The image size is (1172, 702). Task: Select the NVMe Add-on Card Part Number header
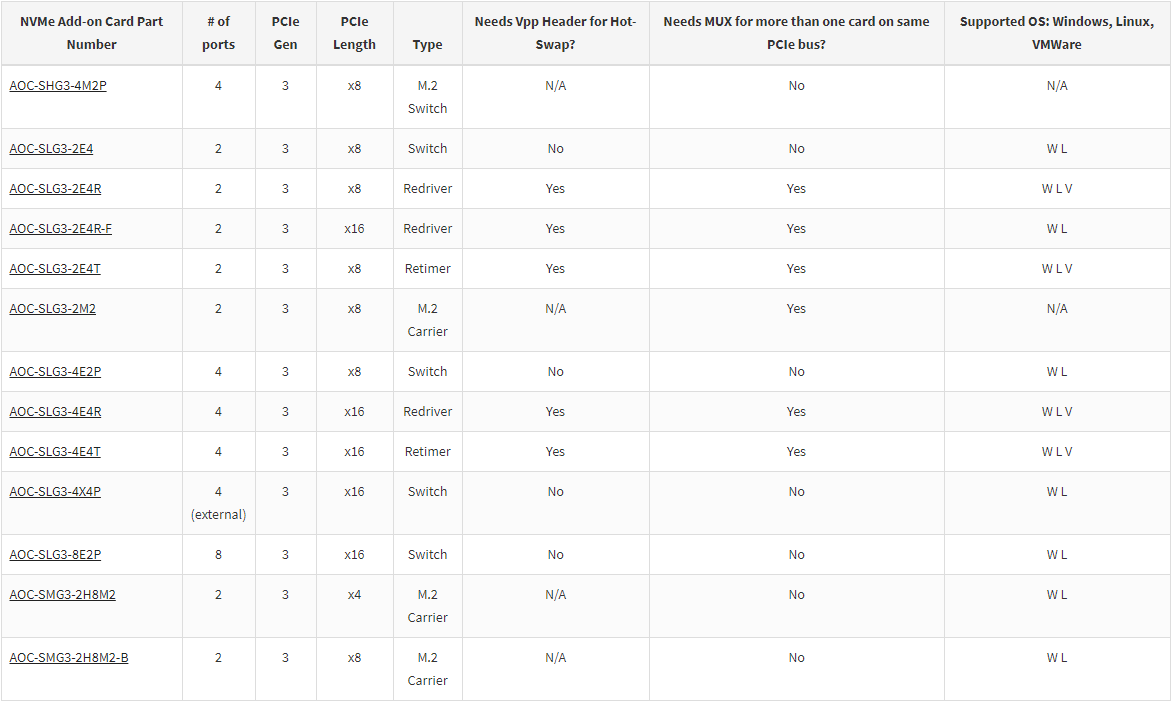click(x=91, y=33)
